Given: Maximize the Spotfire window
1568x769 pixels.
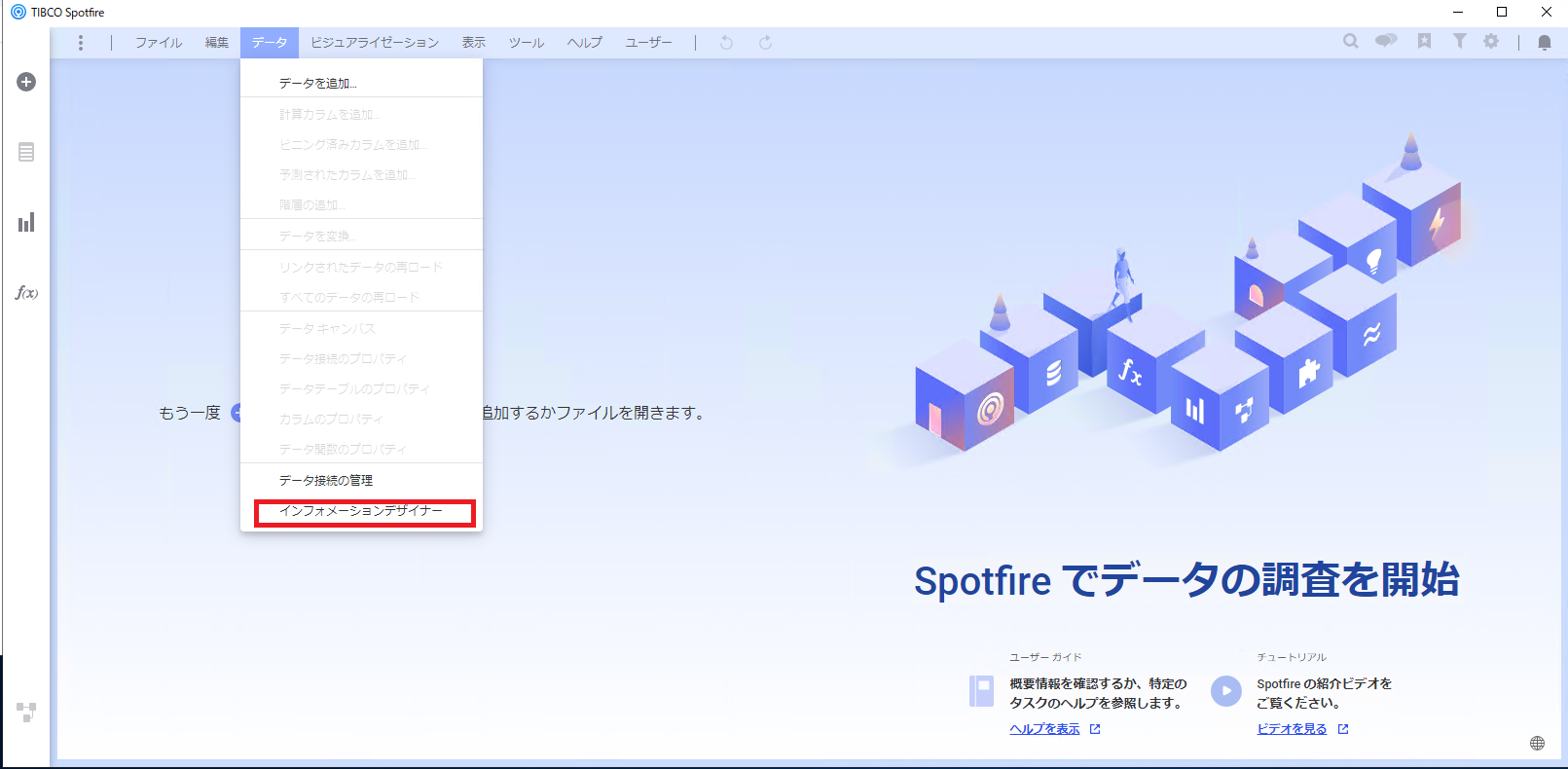Looking at the screenshot, I should coord(1502,12).
